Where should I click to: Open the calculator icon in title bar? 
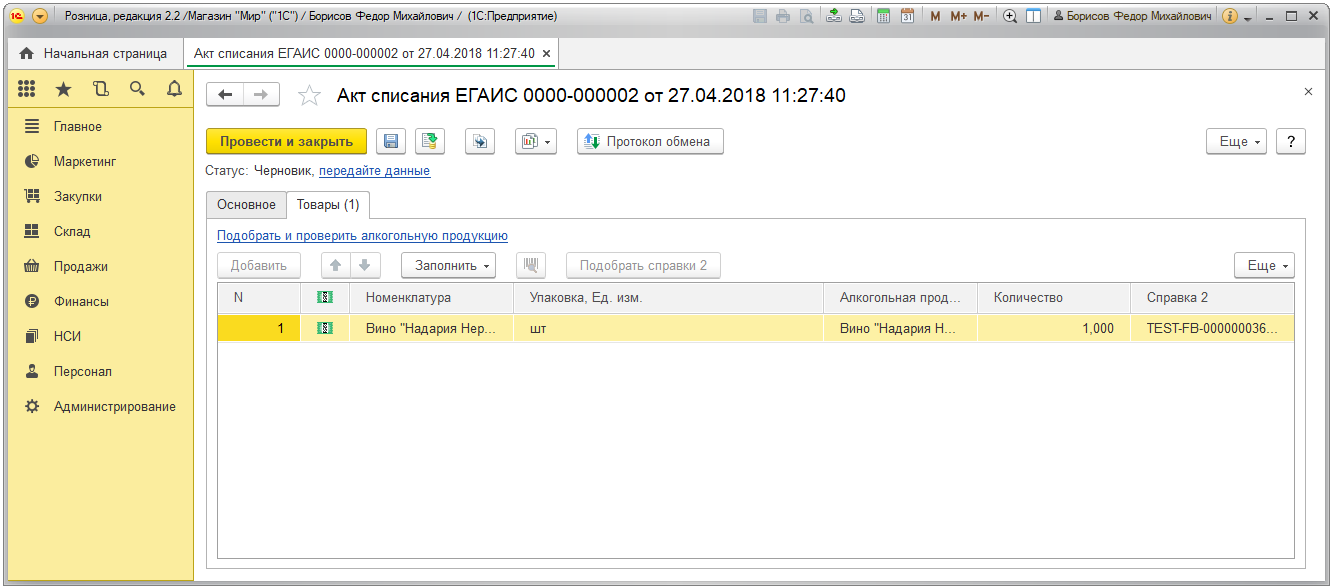point(884,16)
